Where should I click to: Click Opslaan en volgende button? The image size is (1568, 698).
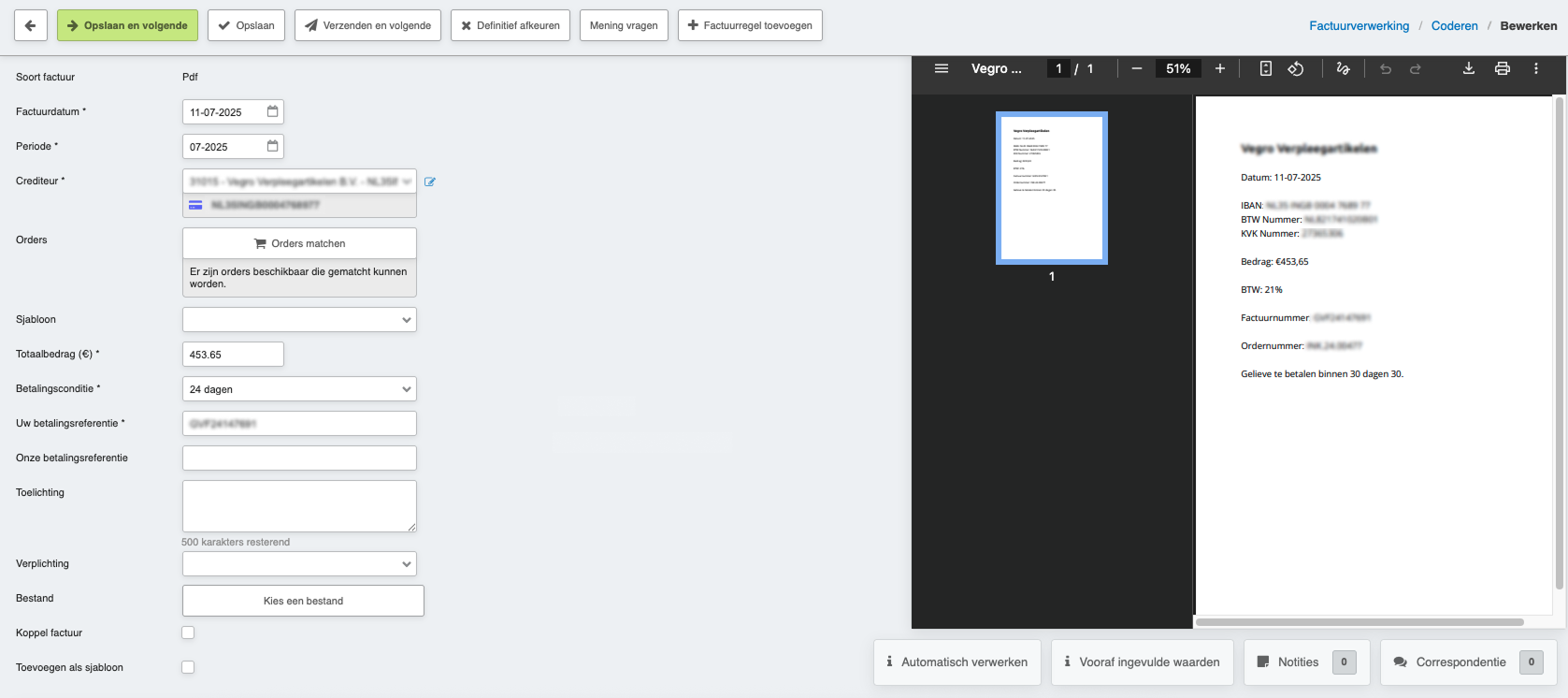[x=127, y=25]
